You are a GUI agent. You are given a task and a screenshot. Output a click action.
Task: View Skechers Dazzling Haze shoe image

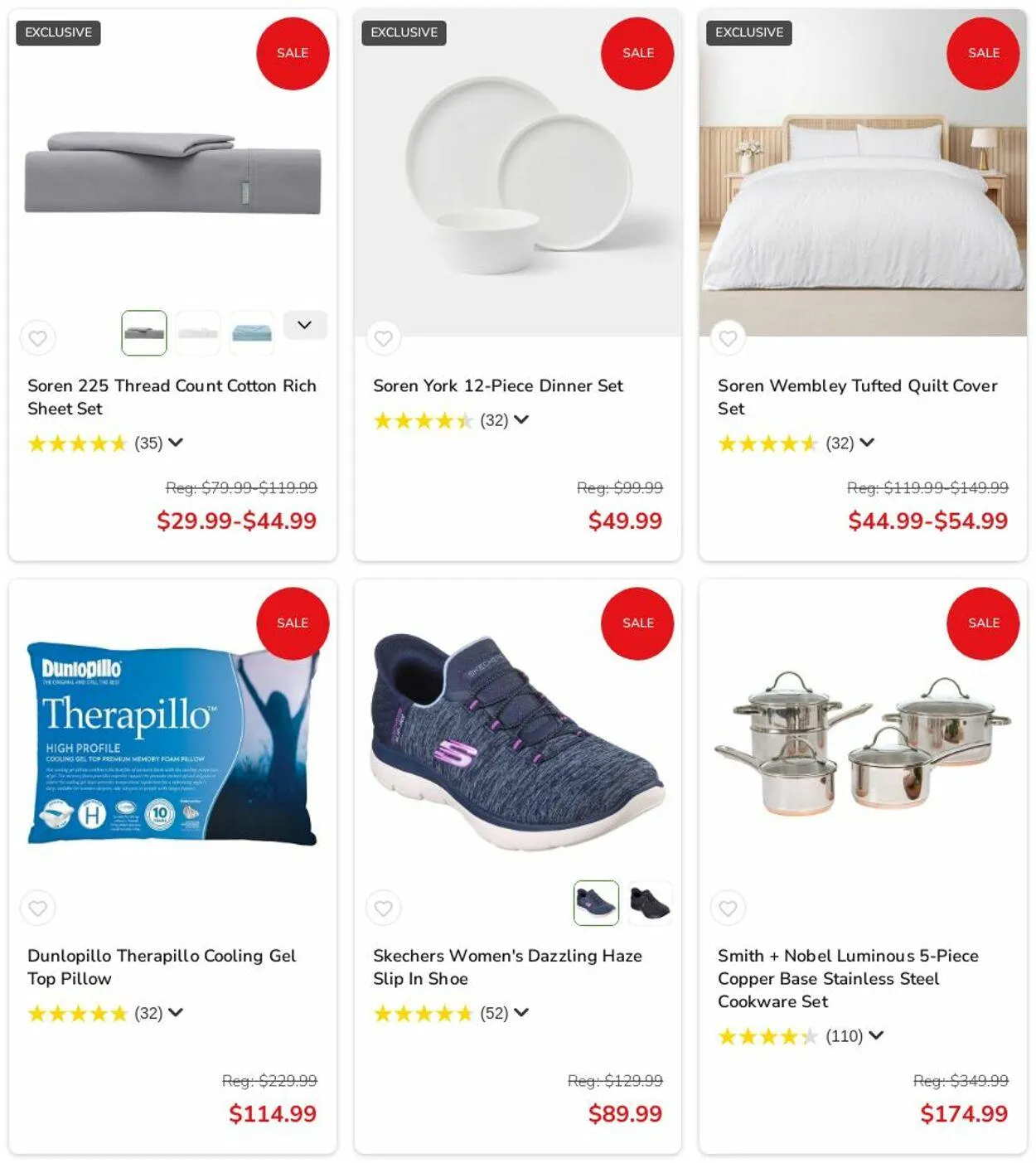tap(518, 742)
